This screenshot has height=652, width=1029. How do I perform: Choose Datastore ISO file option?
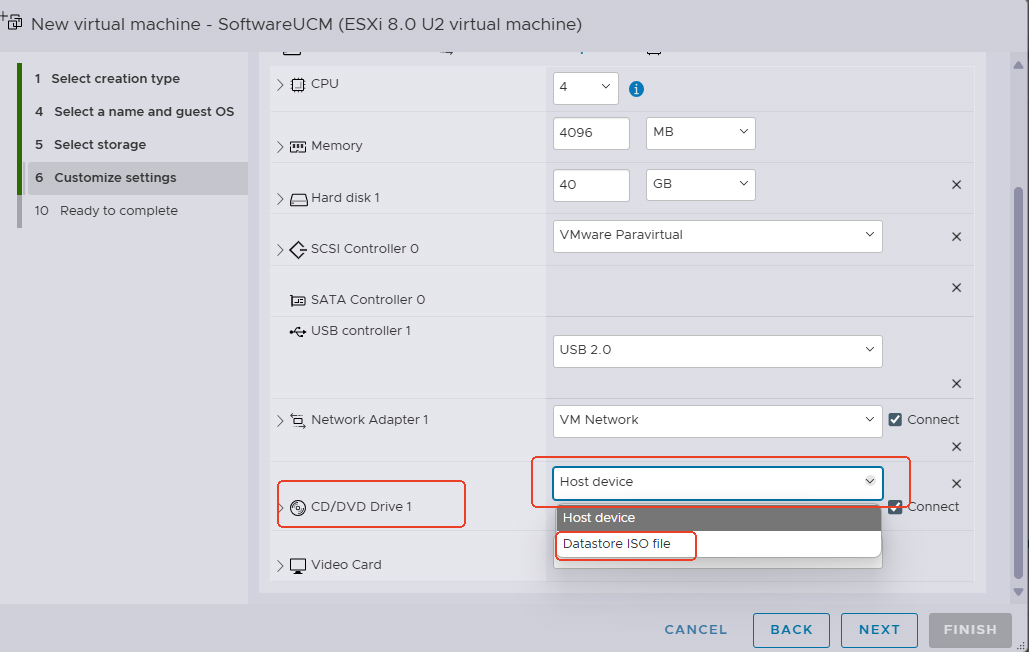coord(719,544)
